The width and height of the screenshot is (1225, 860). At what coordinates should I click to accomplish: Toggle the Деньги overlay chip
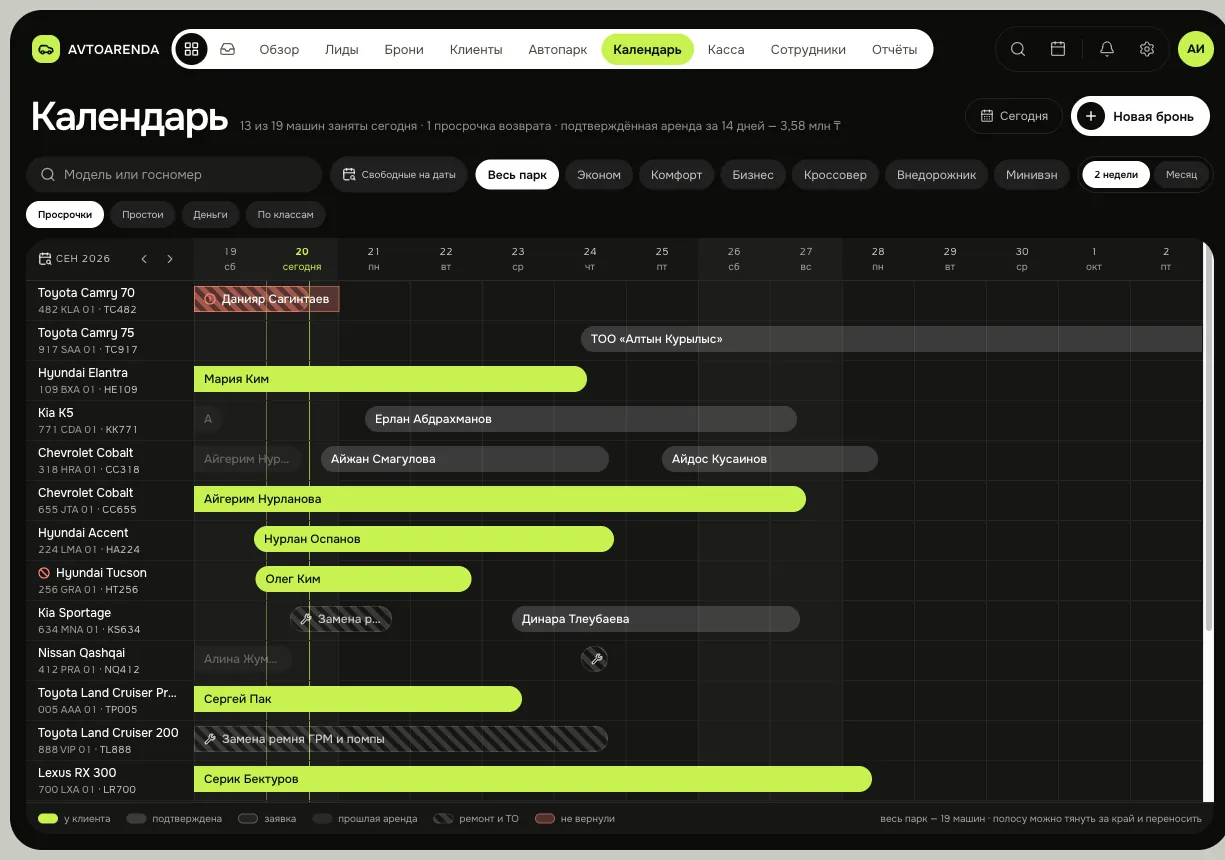(x=210, y=214)
